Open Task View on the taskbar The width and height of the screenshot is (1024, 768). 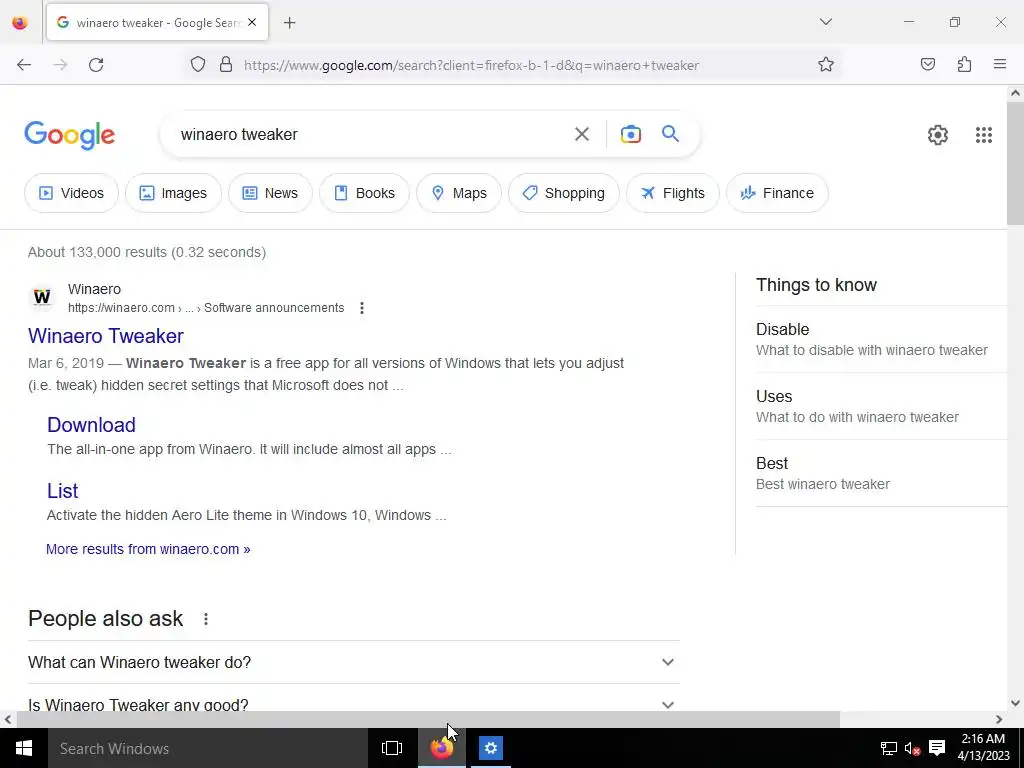(x=392, y=748)
